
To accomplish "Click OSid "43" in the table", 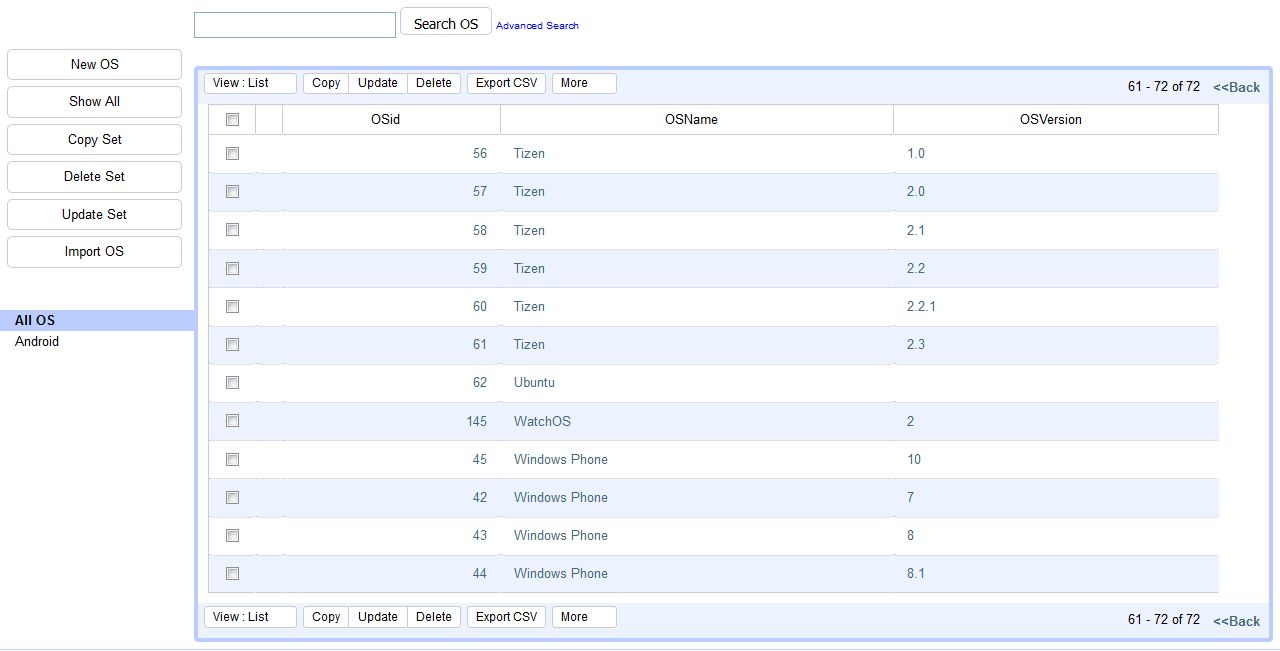I will 480,535.
